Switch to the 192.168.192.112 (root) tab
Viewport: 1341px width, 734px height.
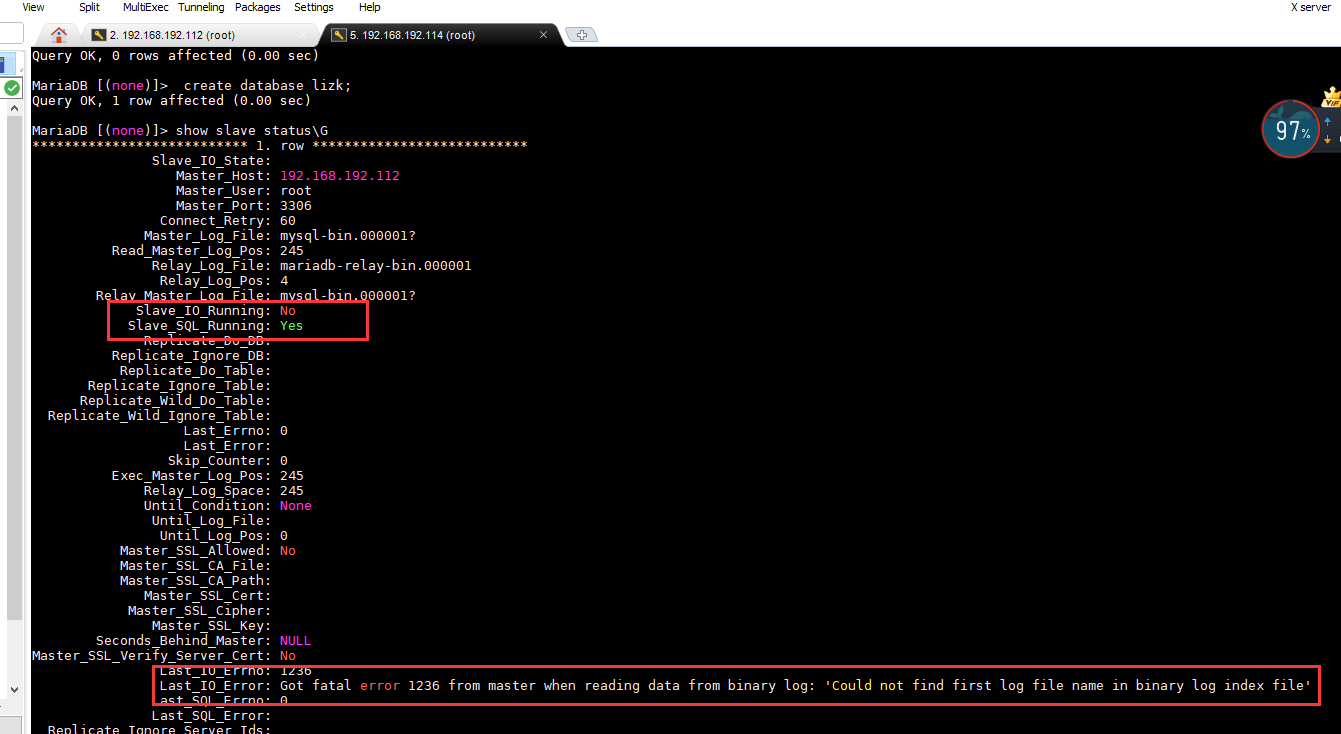(200, 35)
